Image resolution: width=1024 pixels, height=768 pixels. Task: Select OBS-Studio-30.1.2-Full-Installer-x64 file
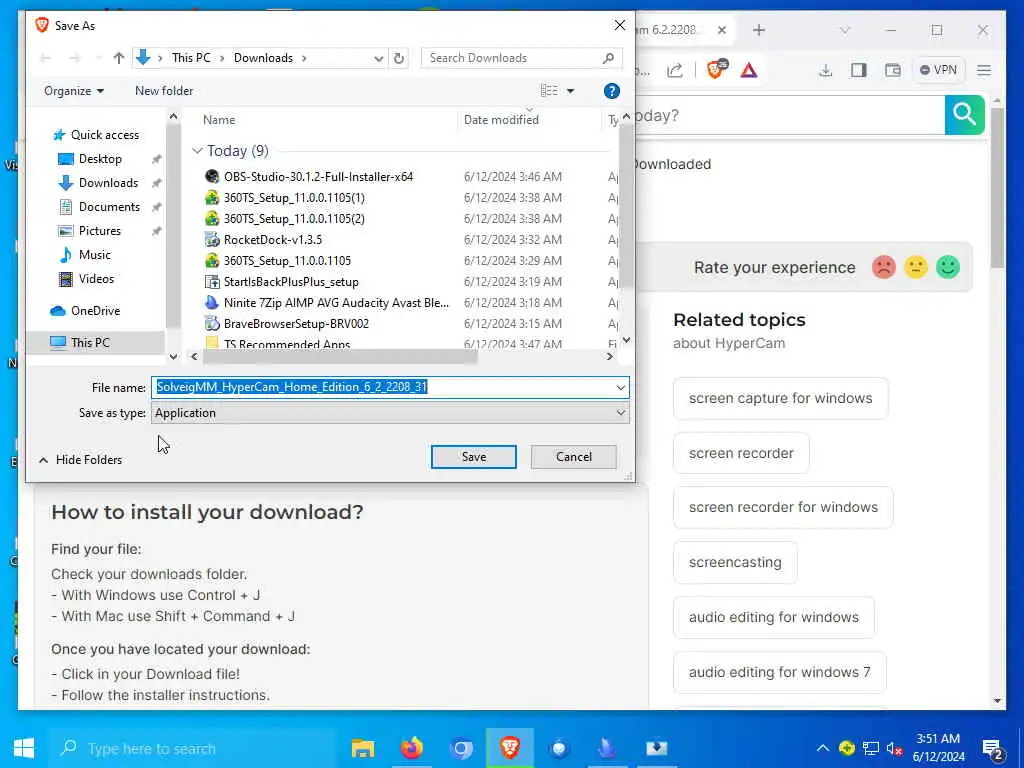pyautogui.click(x=318, y=177)
